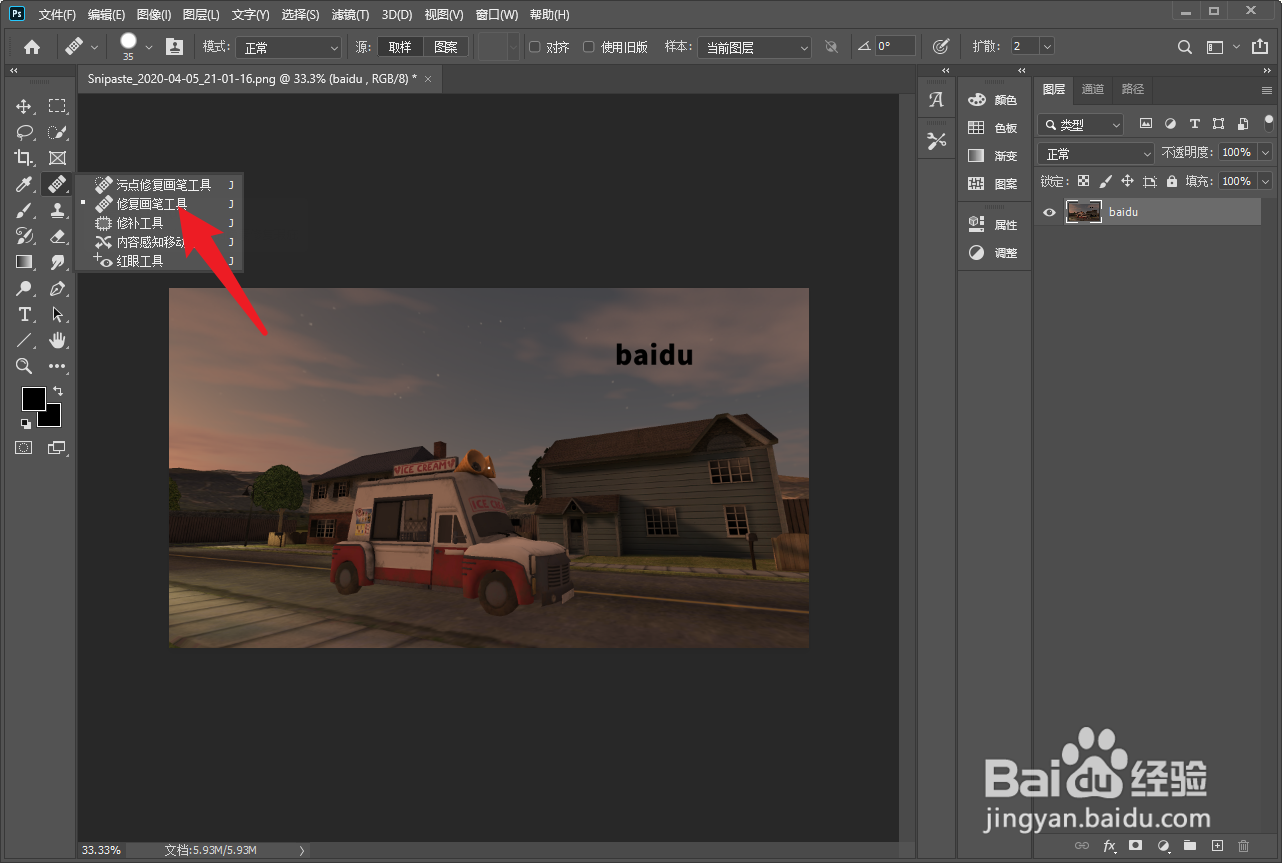Open Clone Source panel from options bar
The image size is (1282, 863).
coord(175,46)
